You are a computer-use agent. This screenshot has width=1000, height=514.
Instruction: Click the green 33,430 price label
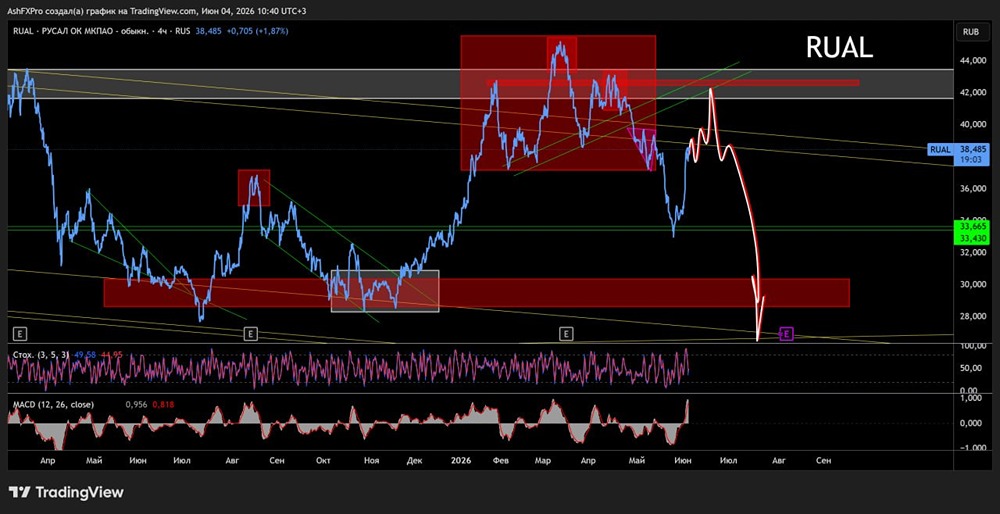tap(971, 238)
